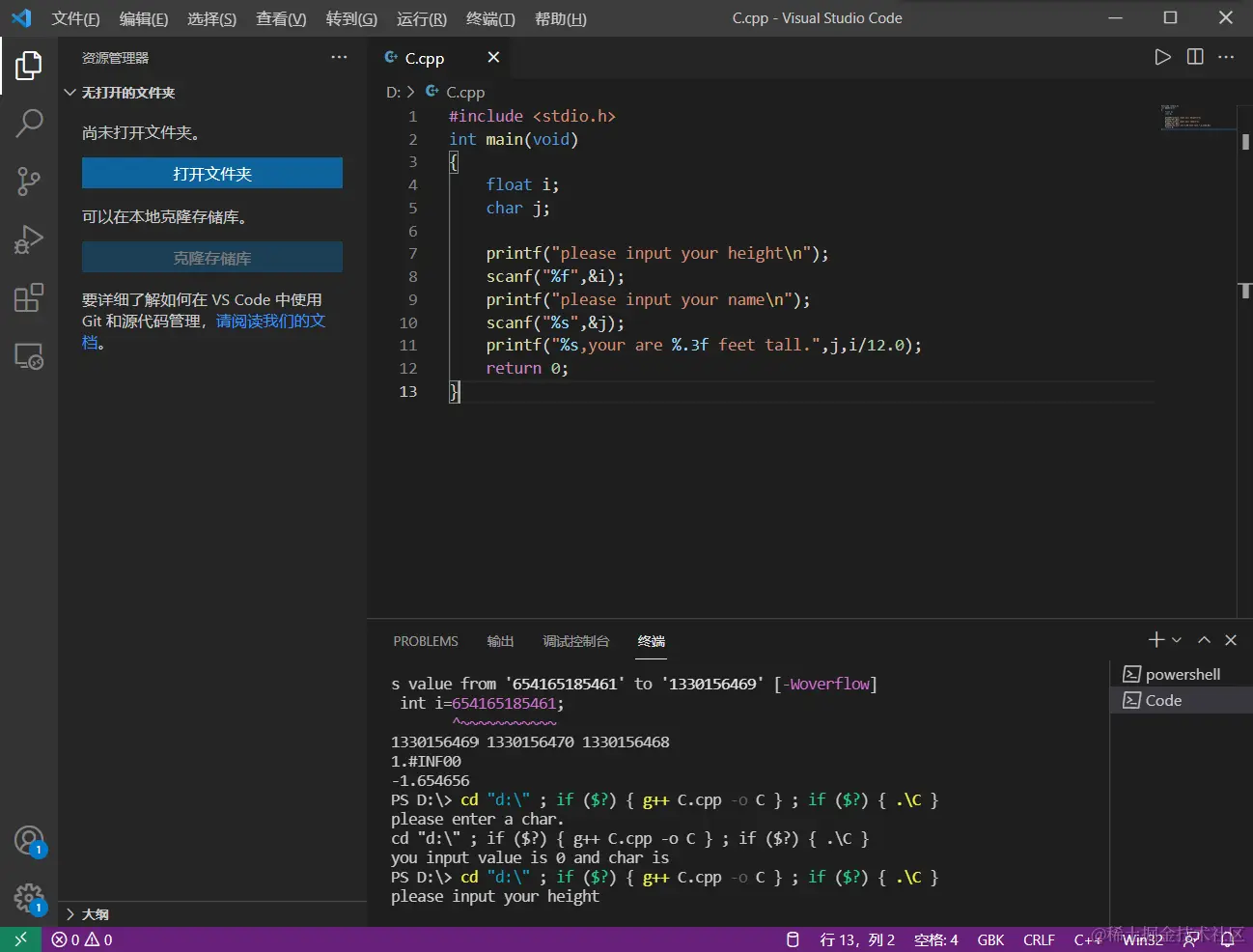This screenshot has height=952, width=1253.
Task: Open the Terminal menu in menu bar
Action: click(490, 18)
